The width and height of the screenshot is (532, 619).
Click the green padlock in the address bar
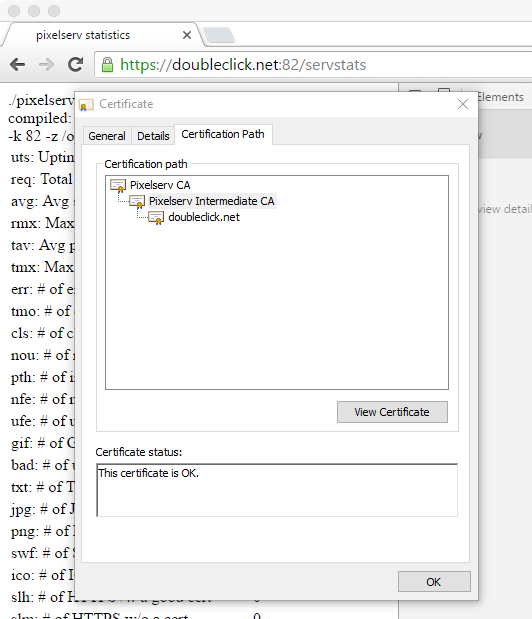pyautogui.click(x=107, y=65)
